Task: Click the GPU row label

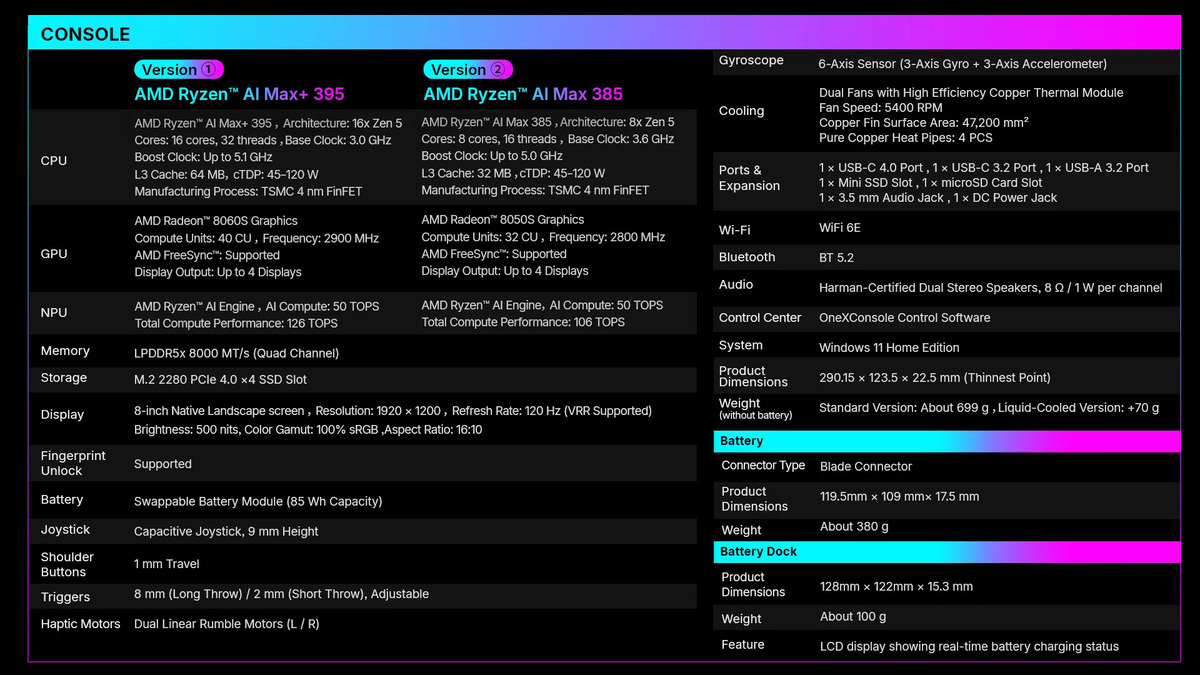Action: pyautogui.click(x=54, y=254)
